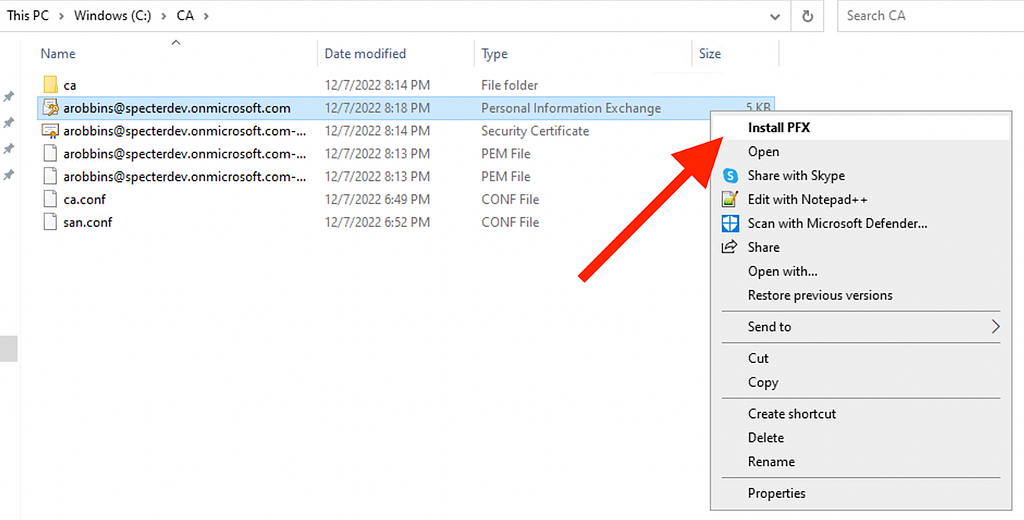Navigate to Windows (C:) in breadcrumb
The image size is (1024, 520).
point(112,16)
